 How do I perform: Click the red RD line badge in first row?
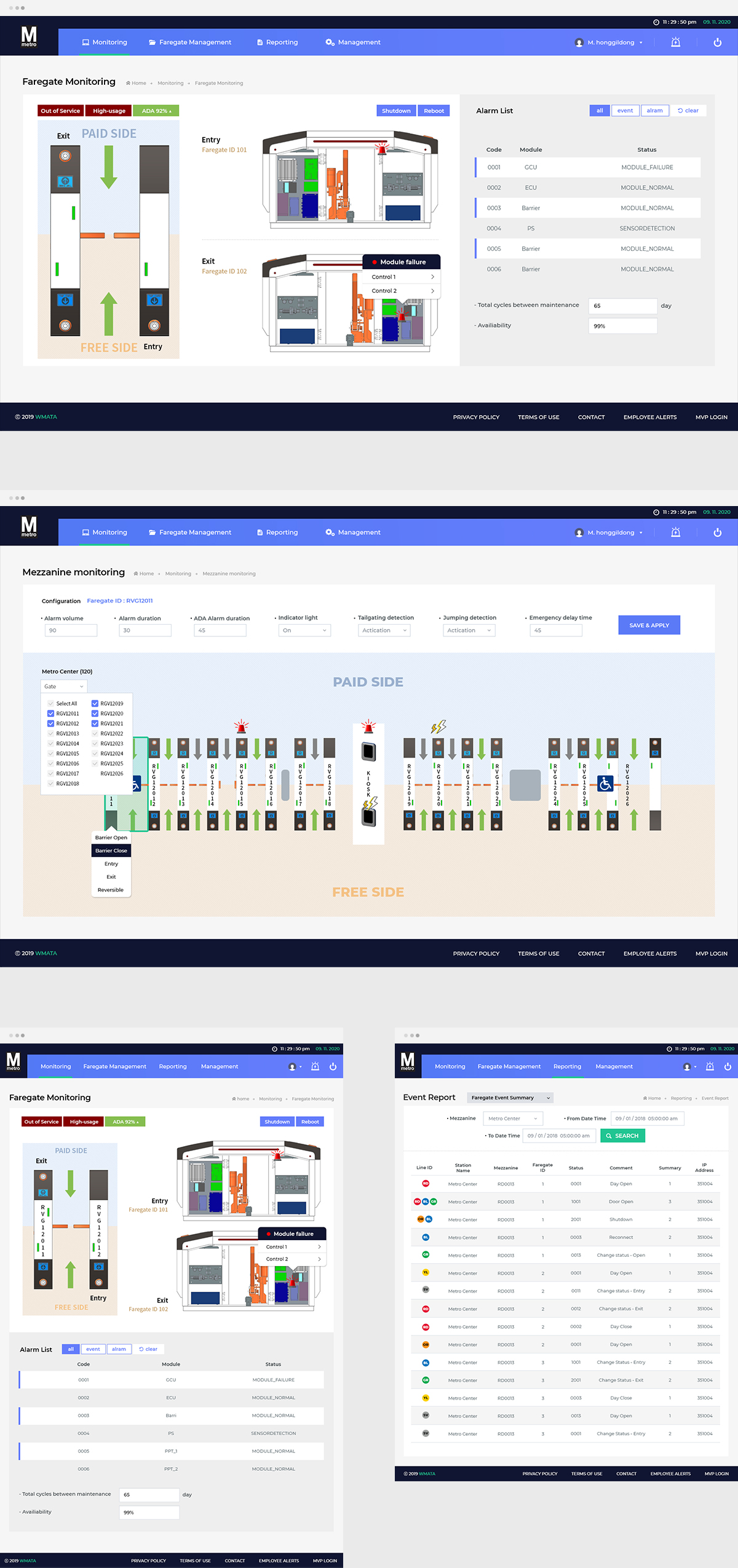click(x=426, y=1183)
